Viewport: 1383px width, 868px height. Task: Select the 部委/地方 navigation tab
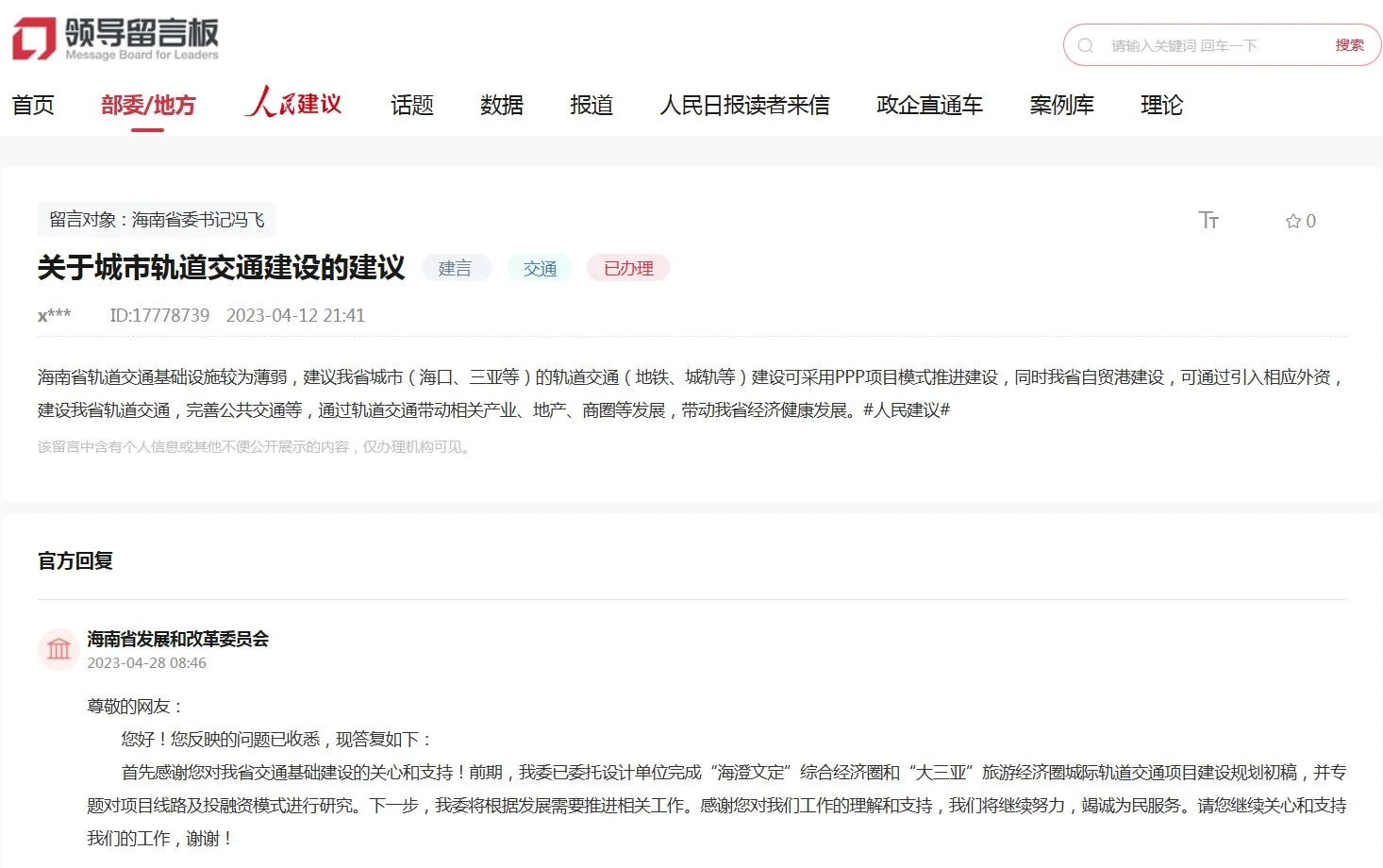(x=148, y=105)
